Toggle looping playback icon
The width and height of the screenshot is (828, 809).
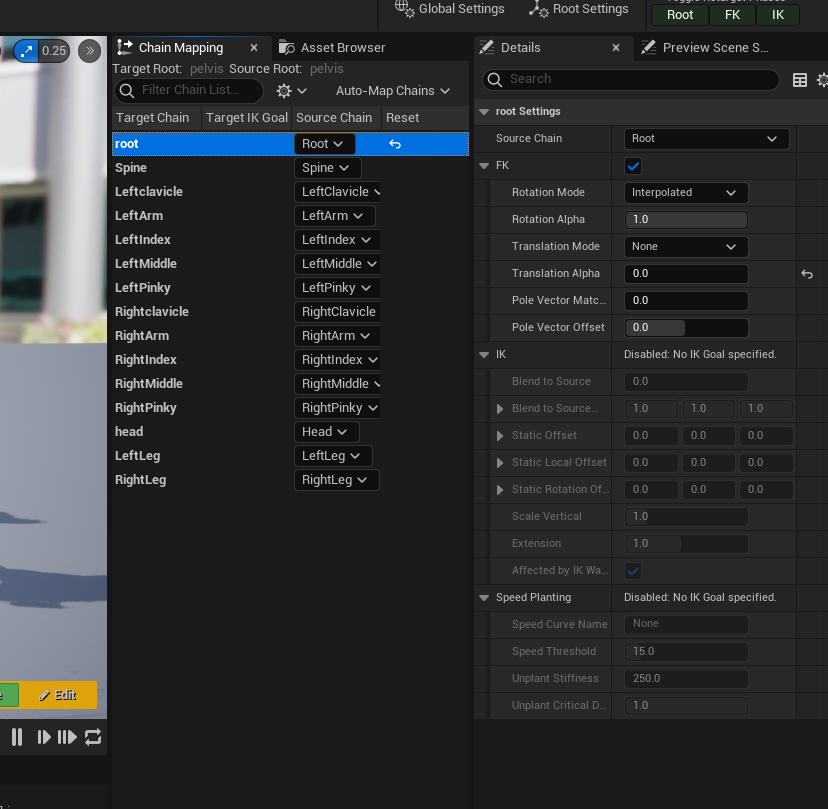(93, 737)
